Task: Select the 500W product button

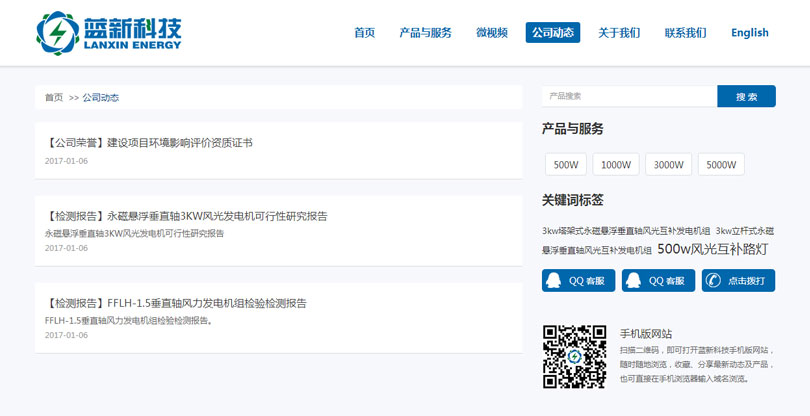Action: point(565,165)
